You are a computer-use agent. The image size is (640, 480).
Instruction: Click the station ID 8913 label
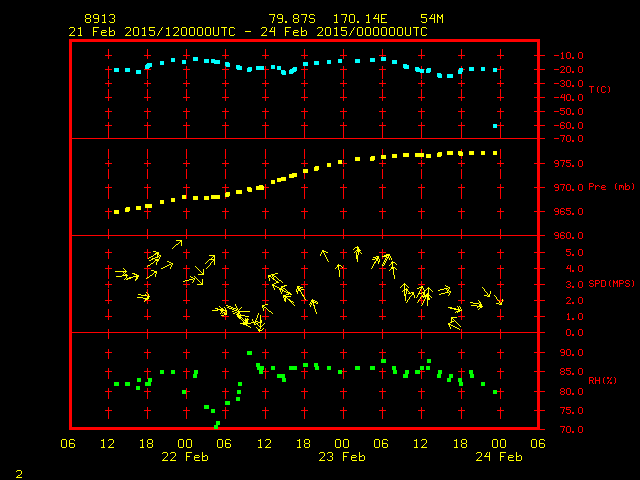click(101, 19)
